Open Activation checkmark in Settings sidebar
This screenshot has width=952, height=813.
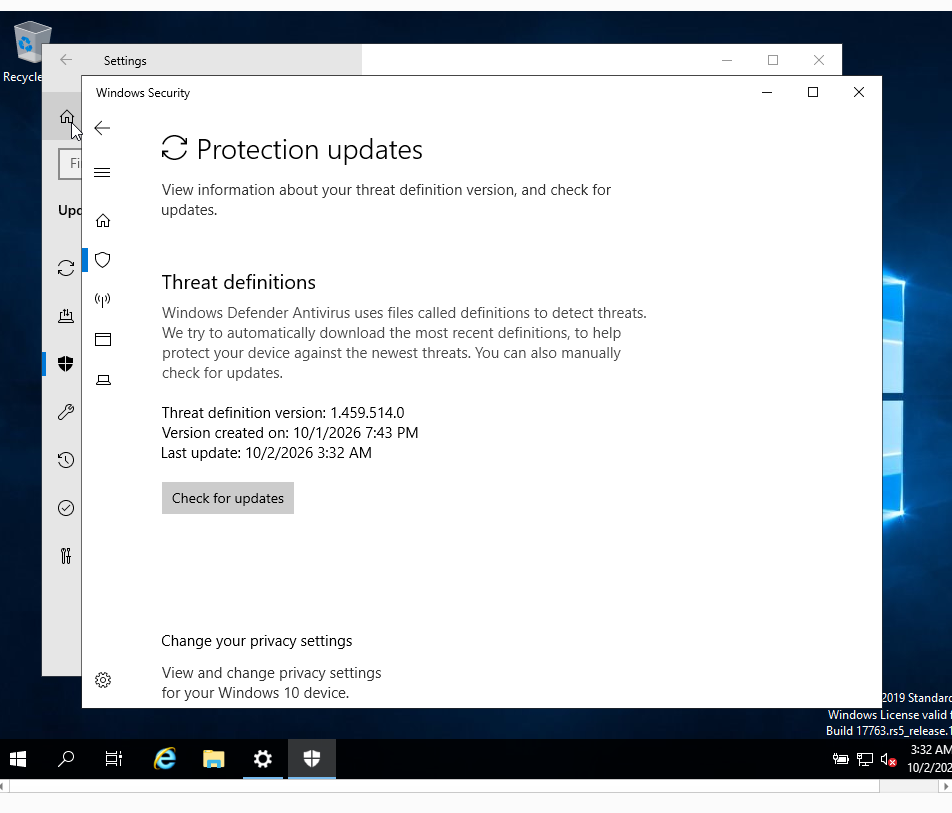click(x=66, y=508)
